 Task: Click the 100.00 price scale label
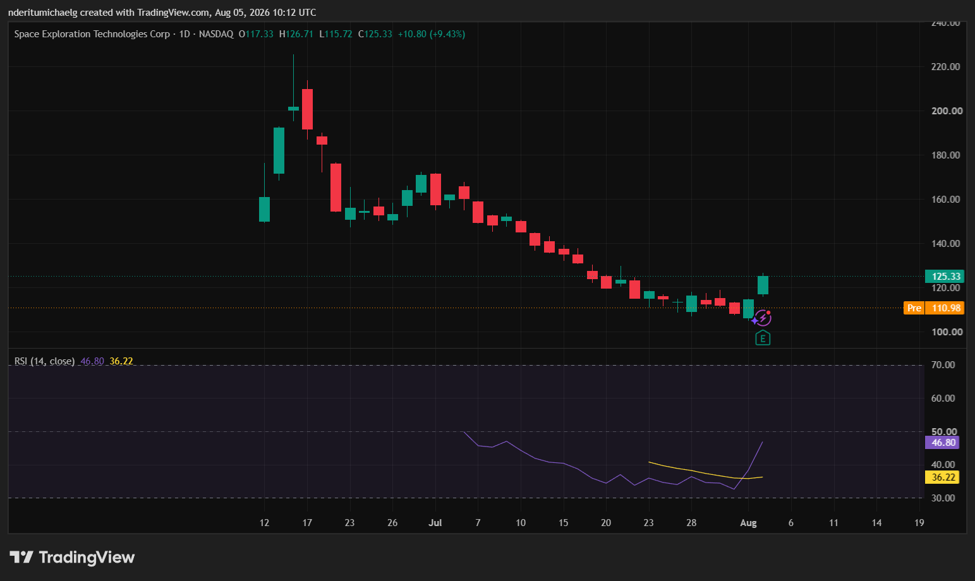point(946,332)
